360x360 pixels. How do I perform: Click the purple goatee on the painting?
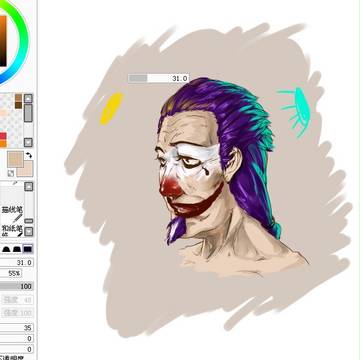click(x=176, y=230)
